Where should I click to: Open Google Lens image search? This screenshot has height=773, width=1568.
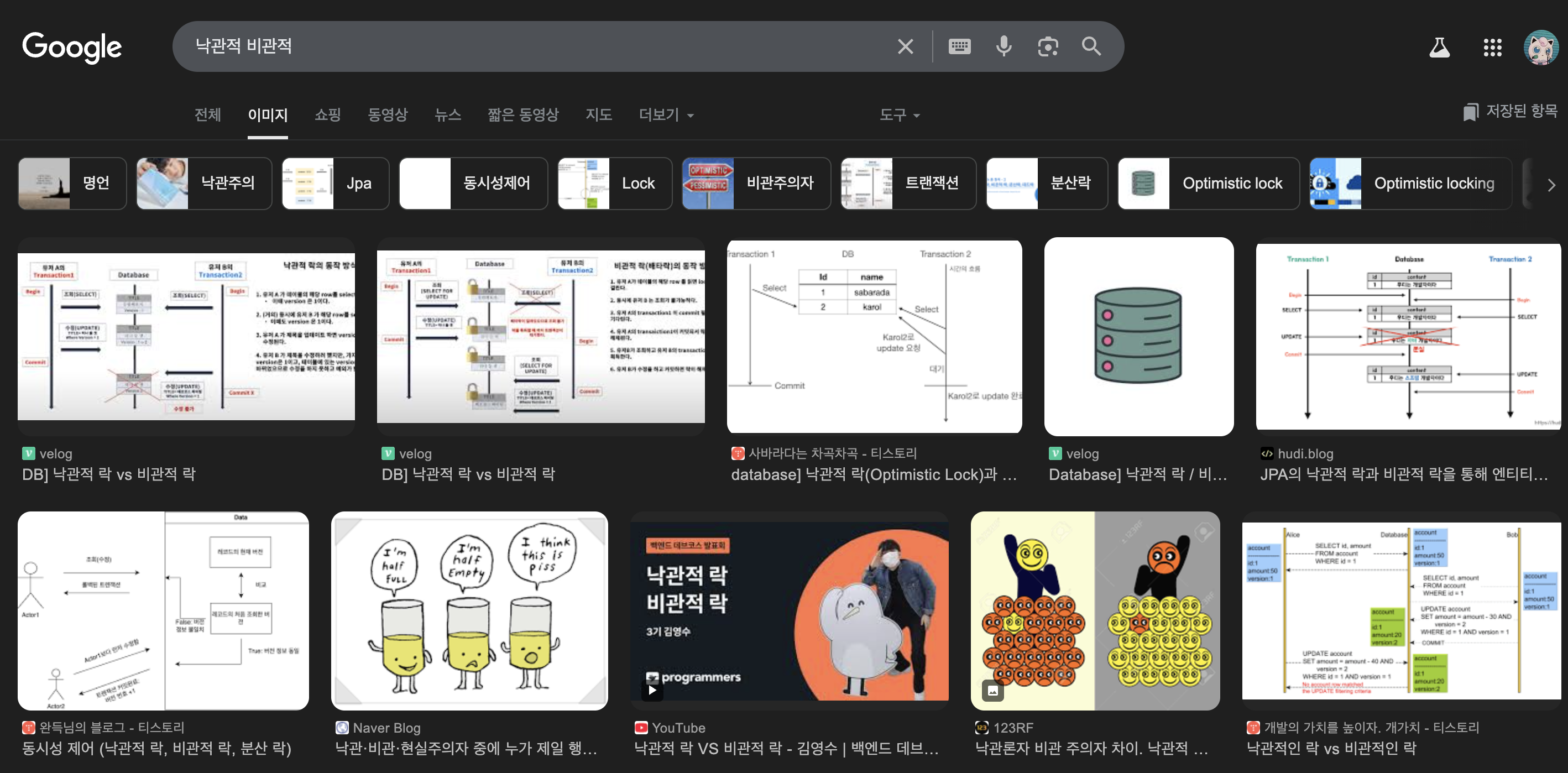click(x=1048, y=47)
